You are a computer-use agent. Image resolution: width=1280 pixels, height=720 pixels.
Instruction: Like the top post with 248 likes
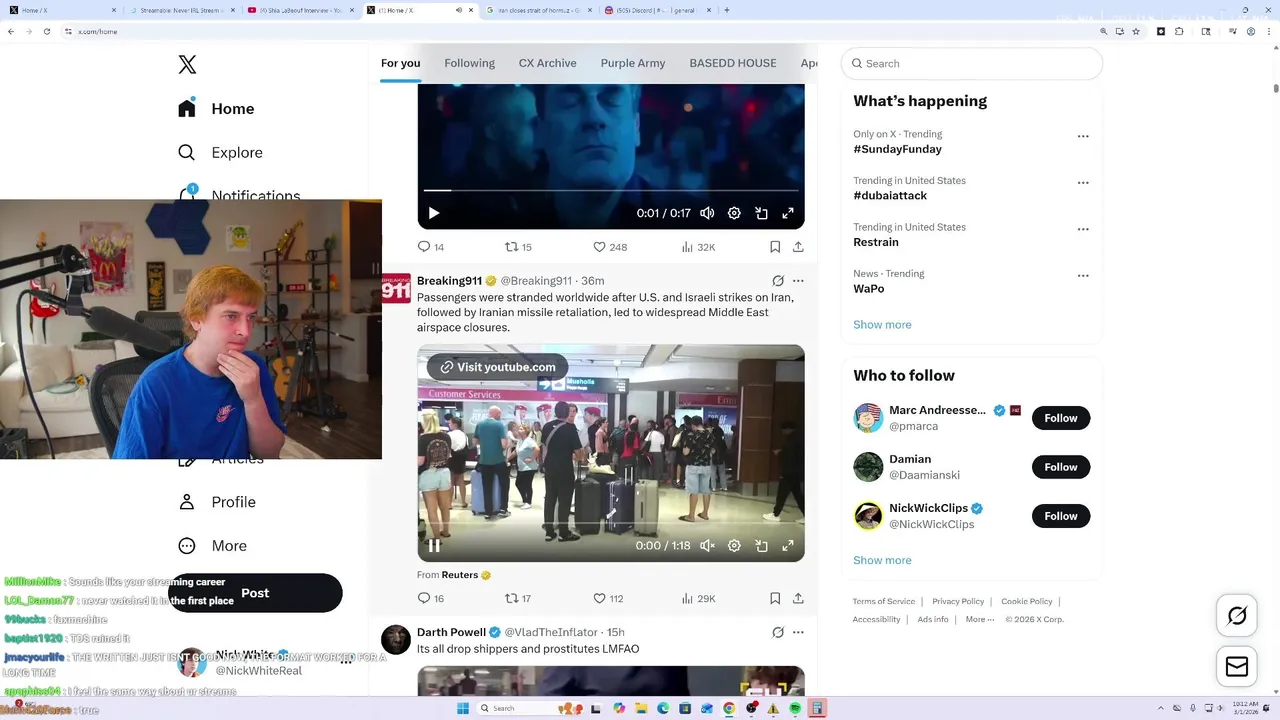tap(609, 247)
